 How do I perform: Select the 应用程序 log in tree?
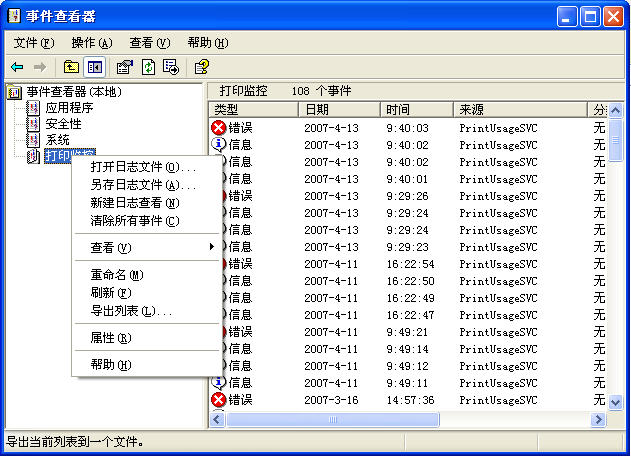tap(69, 108)
